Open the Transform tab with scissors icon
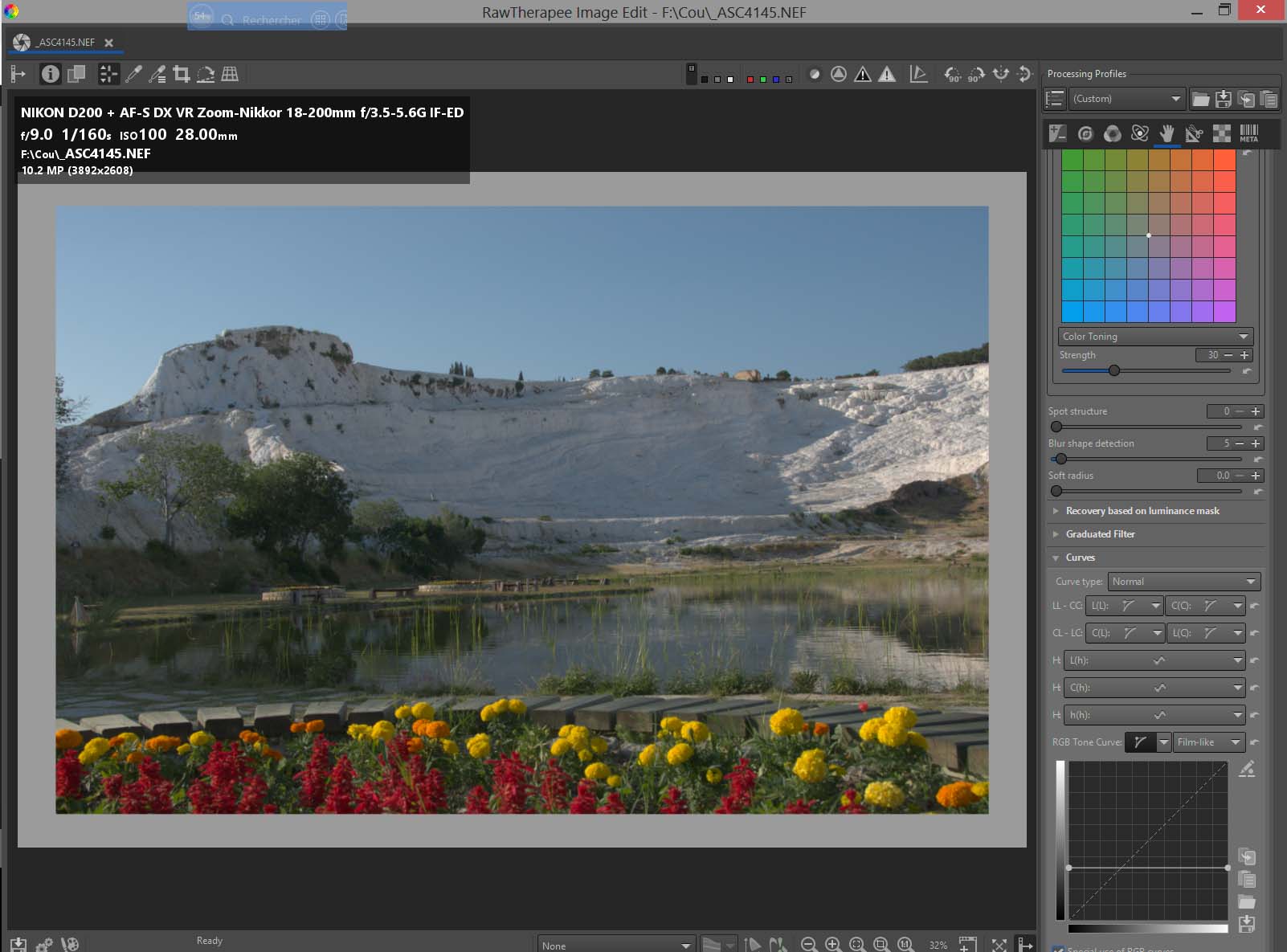The width and height of the screenshot is (1287, 952). click(x=1194, y=133)
